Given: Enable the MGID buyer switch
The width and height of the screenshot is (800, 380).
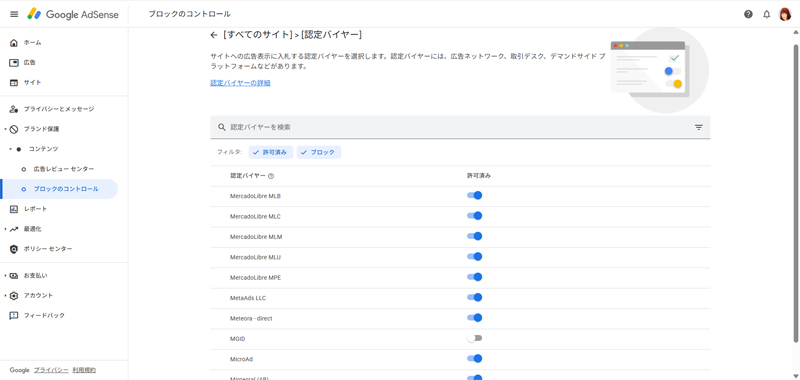Looking at the screenshot, I should 474,338.
